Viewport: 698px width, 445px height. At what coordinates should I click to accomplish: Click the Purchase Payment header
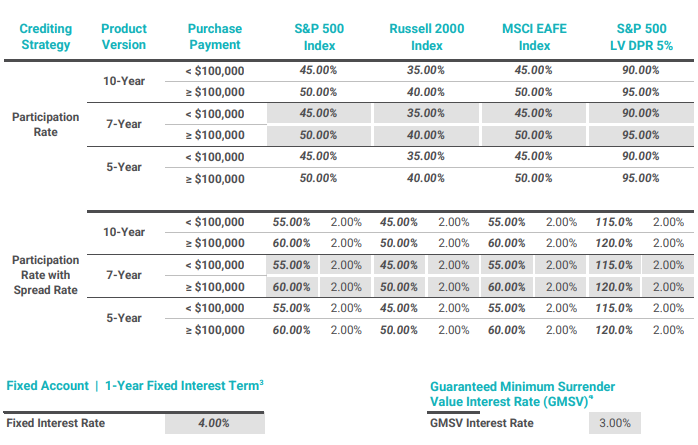tap(215, 36)
